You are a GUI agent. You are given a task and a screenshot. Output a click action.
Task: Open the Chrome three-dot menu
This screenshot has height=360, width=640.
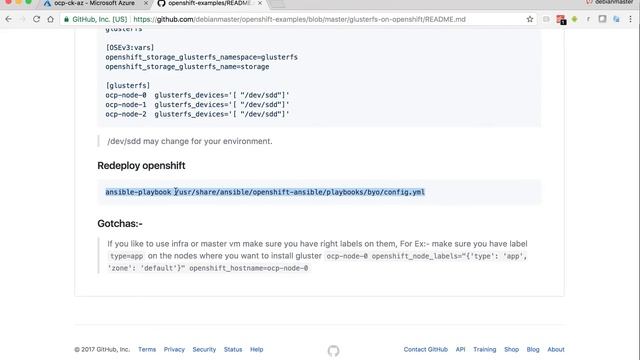click(631, 19)
